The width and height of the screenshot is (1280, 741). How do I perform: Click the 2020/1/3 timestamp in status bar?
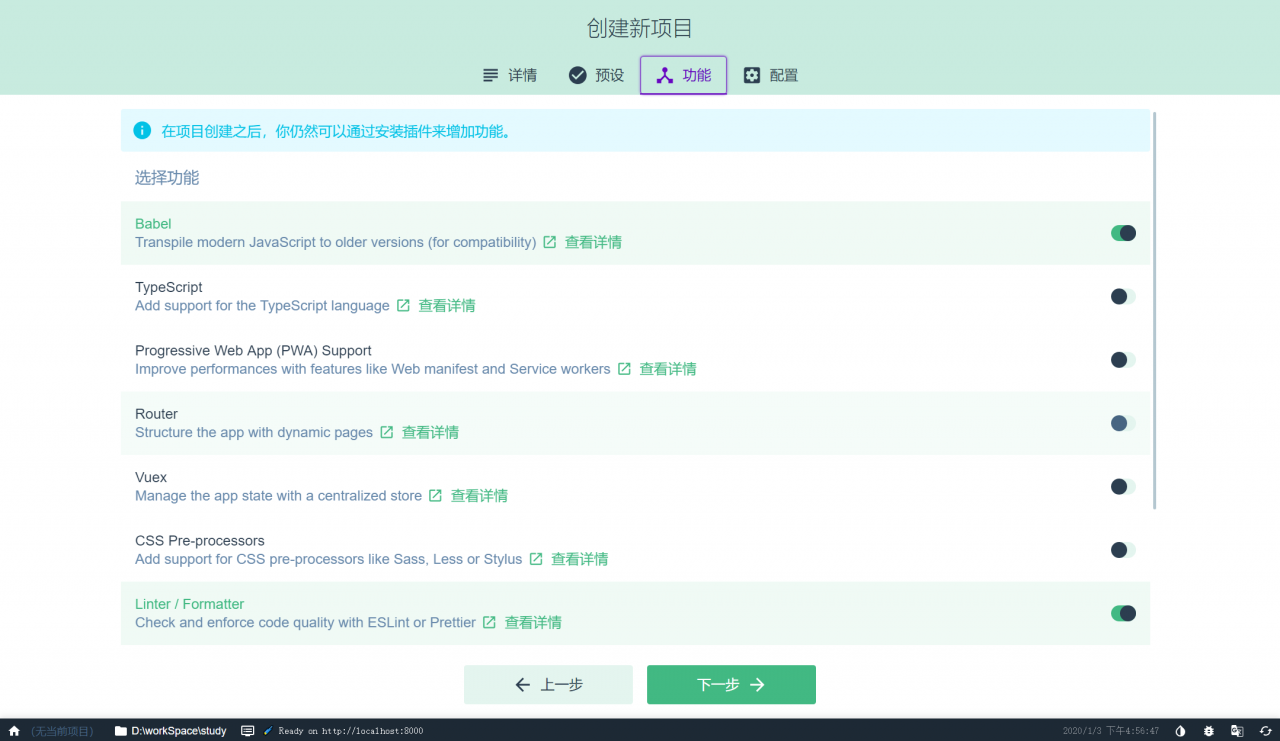1111,731
